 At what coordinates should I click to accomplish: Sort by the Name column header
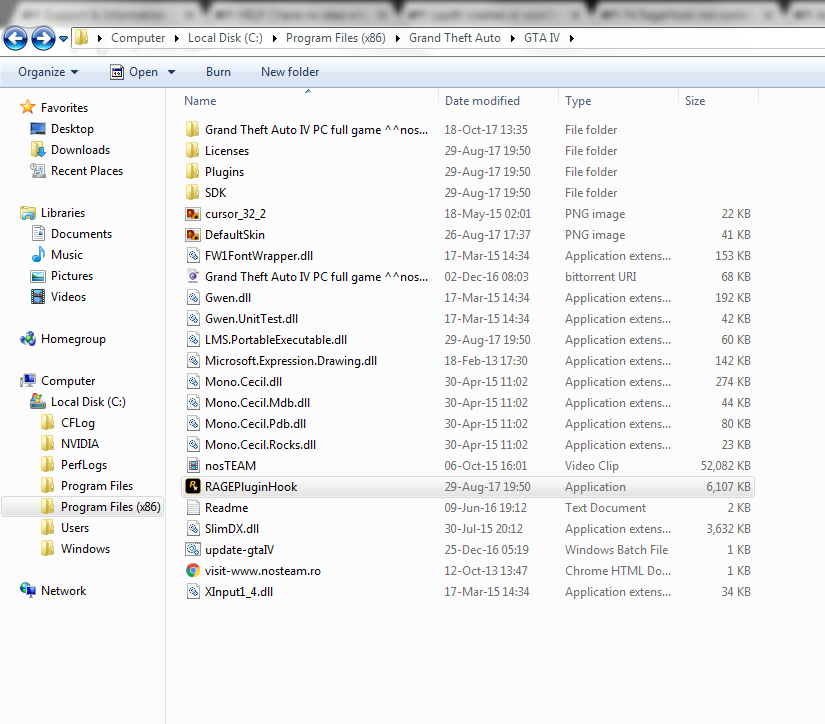pos(200,101)
